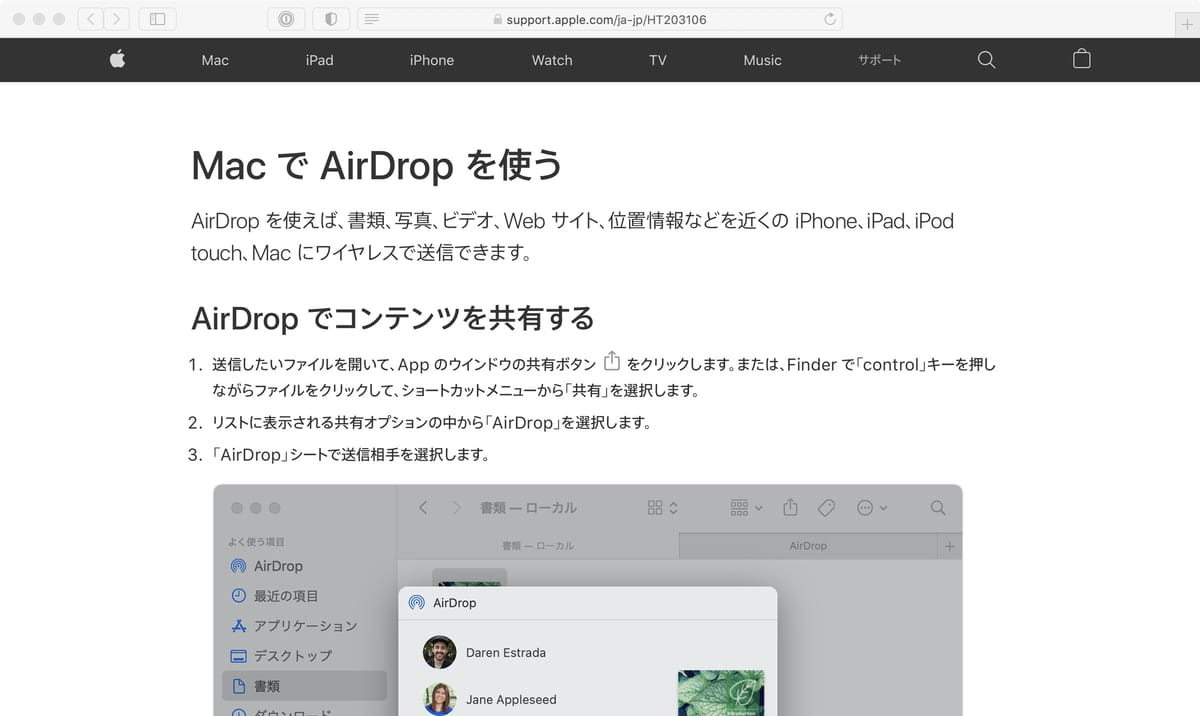Open the TV navigation item
The height and width of the screenshot is (716, 1200).
coord(658,60)
